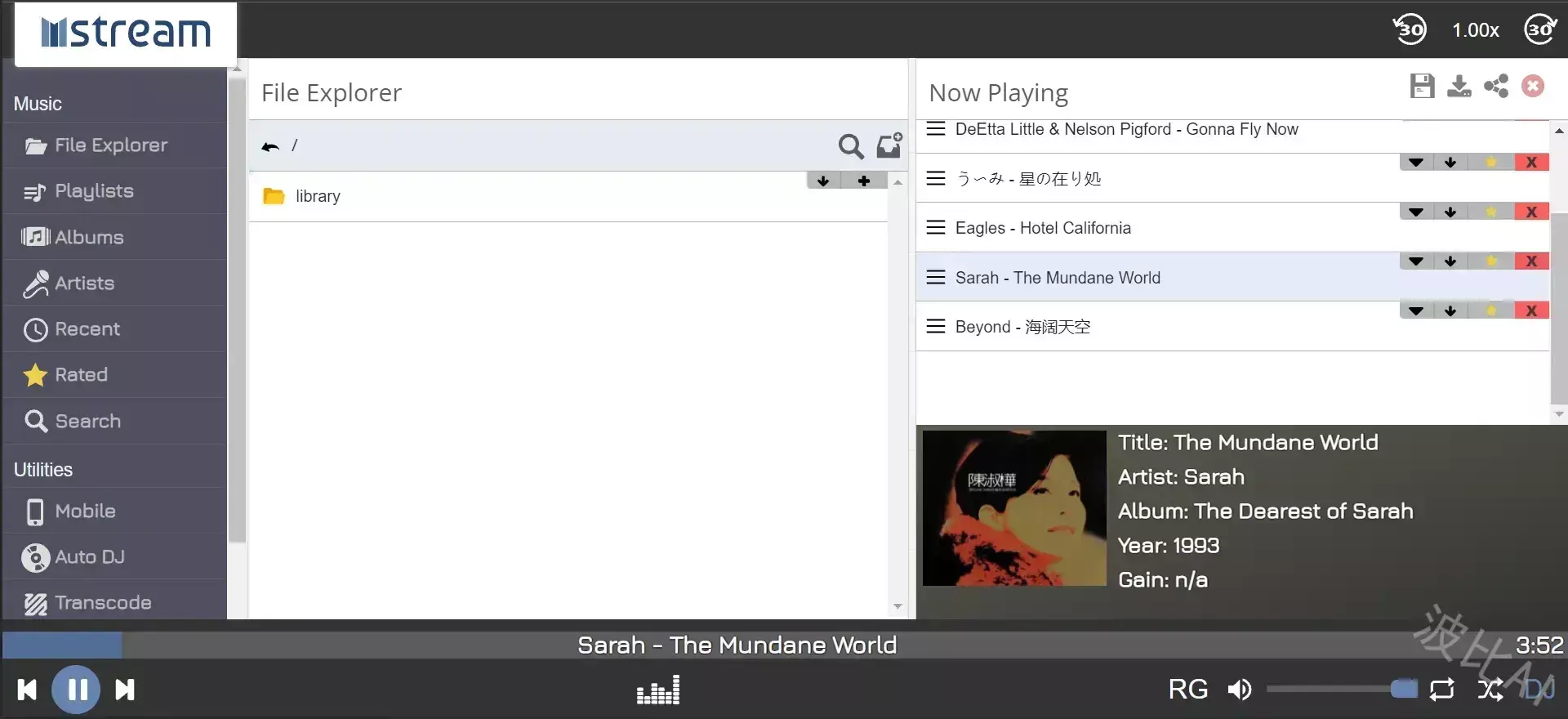Rate The Mundane World with the star
The height and width of the screenshot is (719, 1568).
(1491, 261)
